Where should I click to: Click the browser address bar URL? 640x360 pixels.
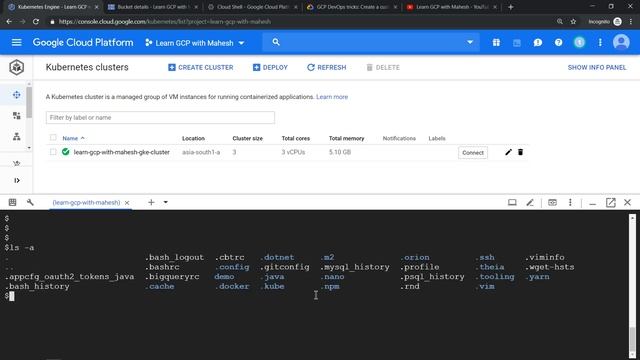click(164, 22)
